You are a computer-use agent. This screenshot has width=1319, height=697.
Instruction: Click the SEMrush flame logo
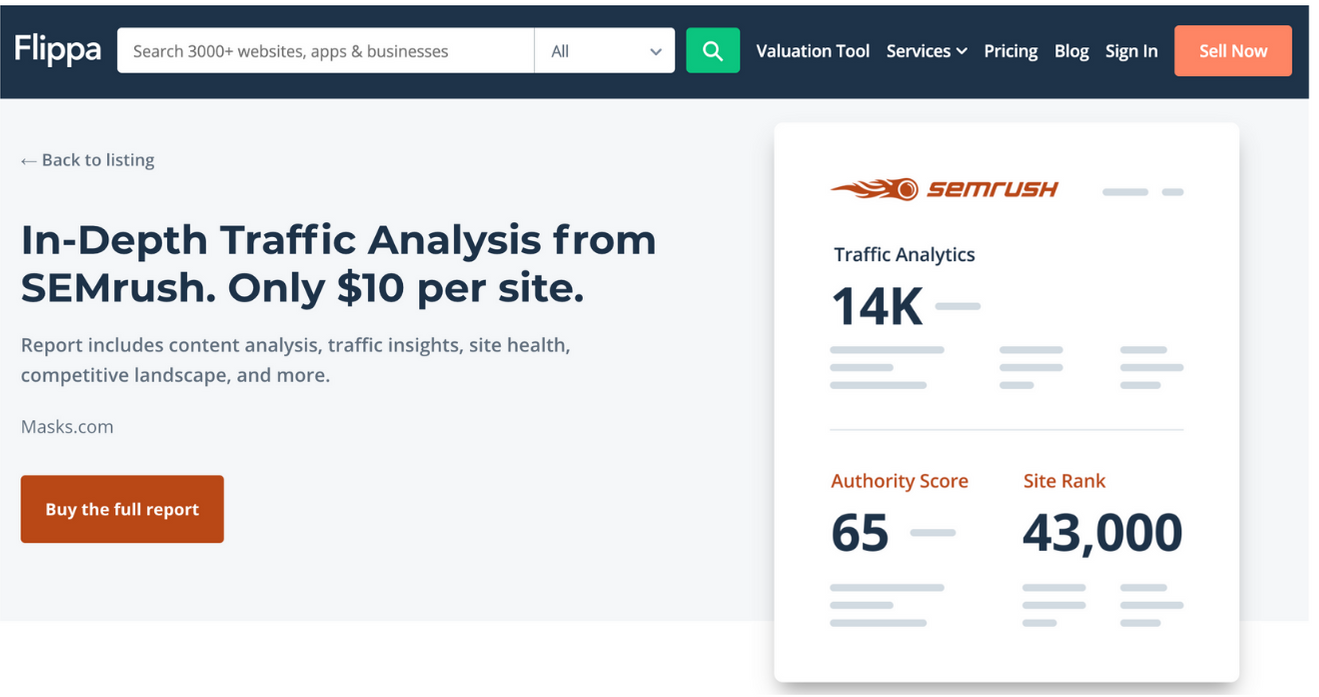point(872,189)
